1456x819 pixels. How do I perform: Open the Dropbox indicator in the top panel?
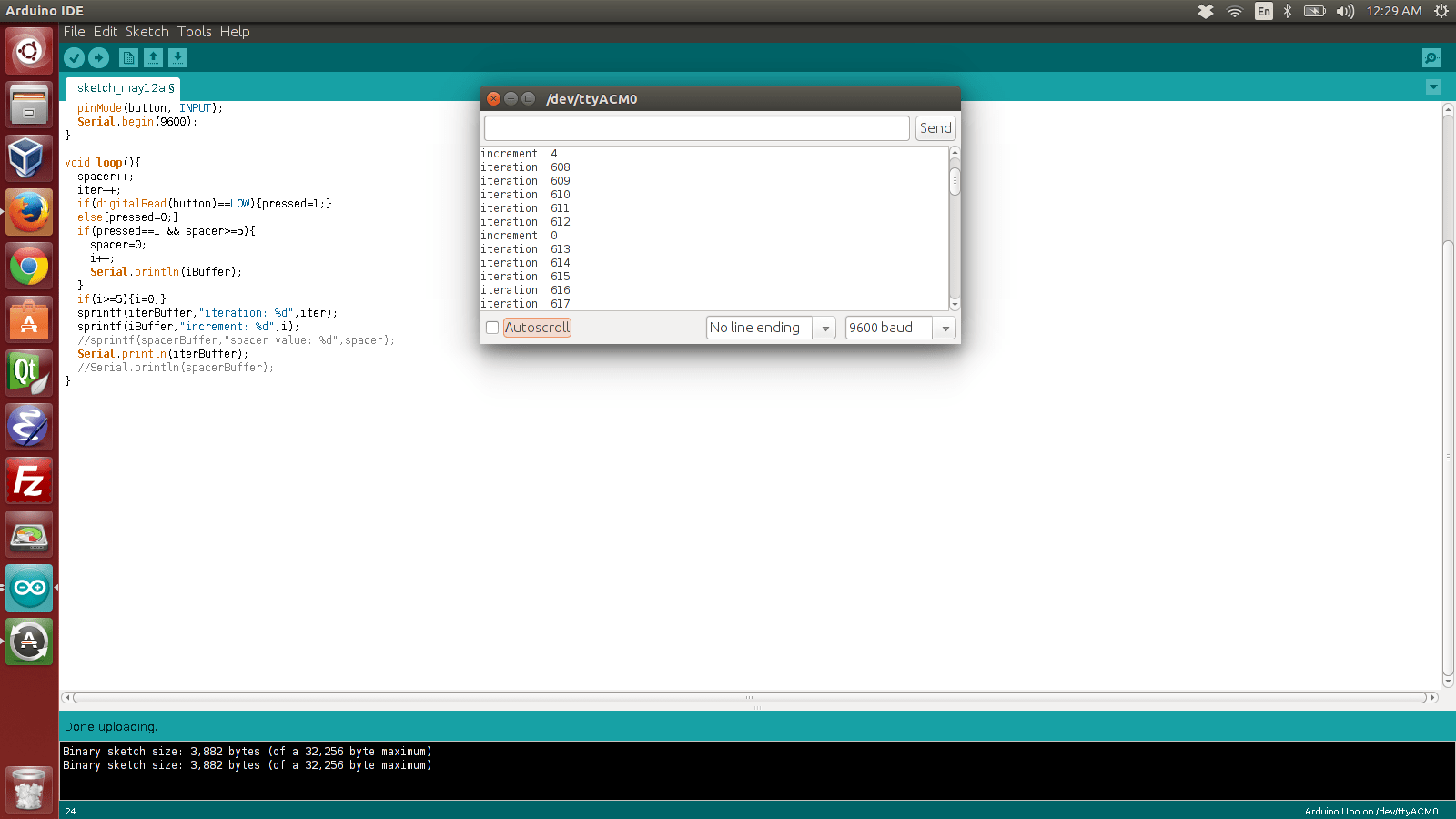pos(1206,11)
